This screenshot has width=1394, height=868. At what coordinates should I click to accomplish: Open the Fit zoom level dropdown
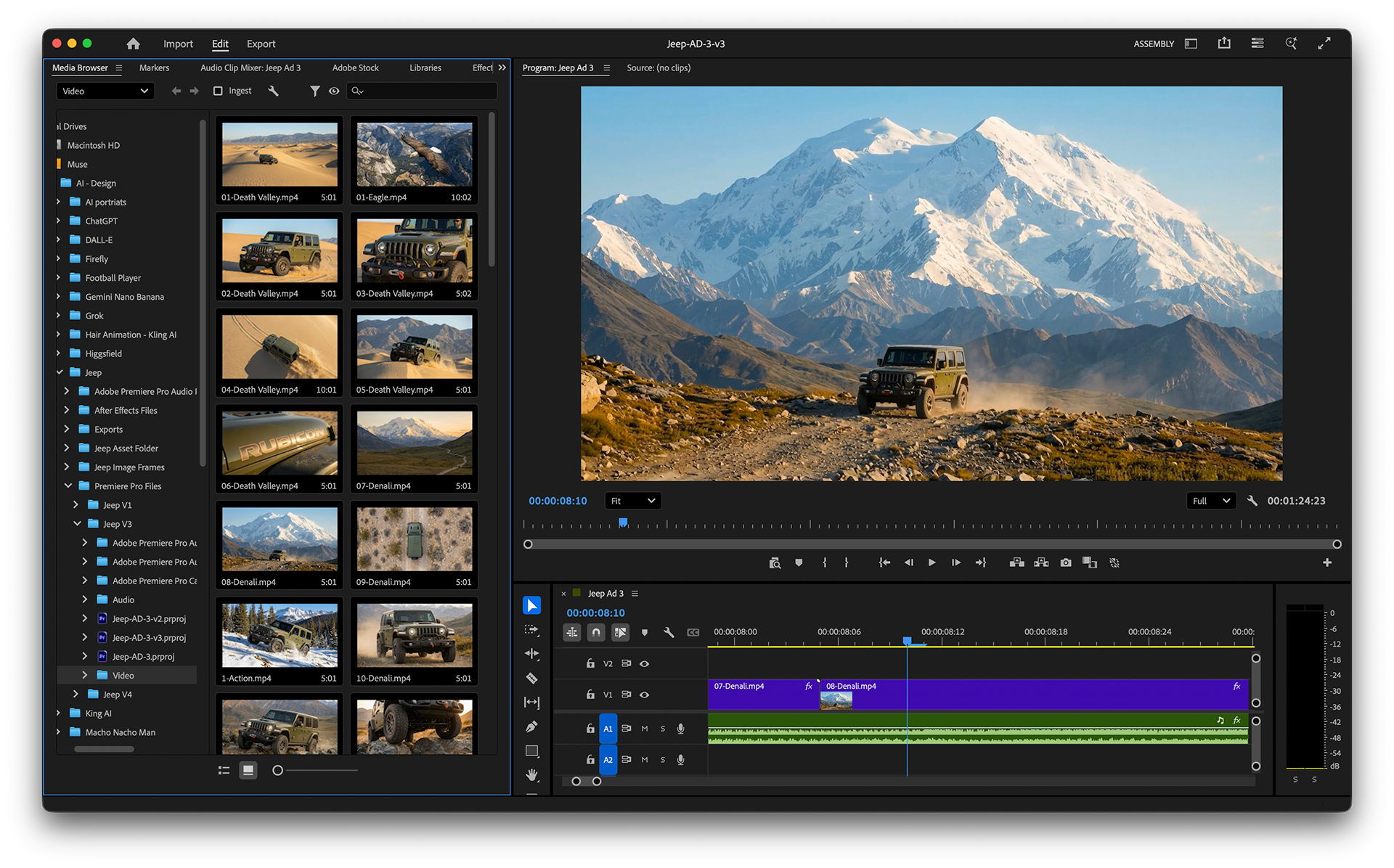click(x=632, y=501)
